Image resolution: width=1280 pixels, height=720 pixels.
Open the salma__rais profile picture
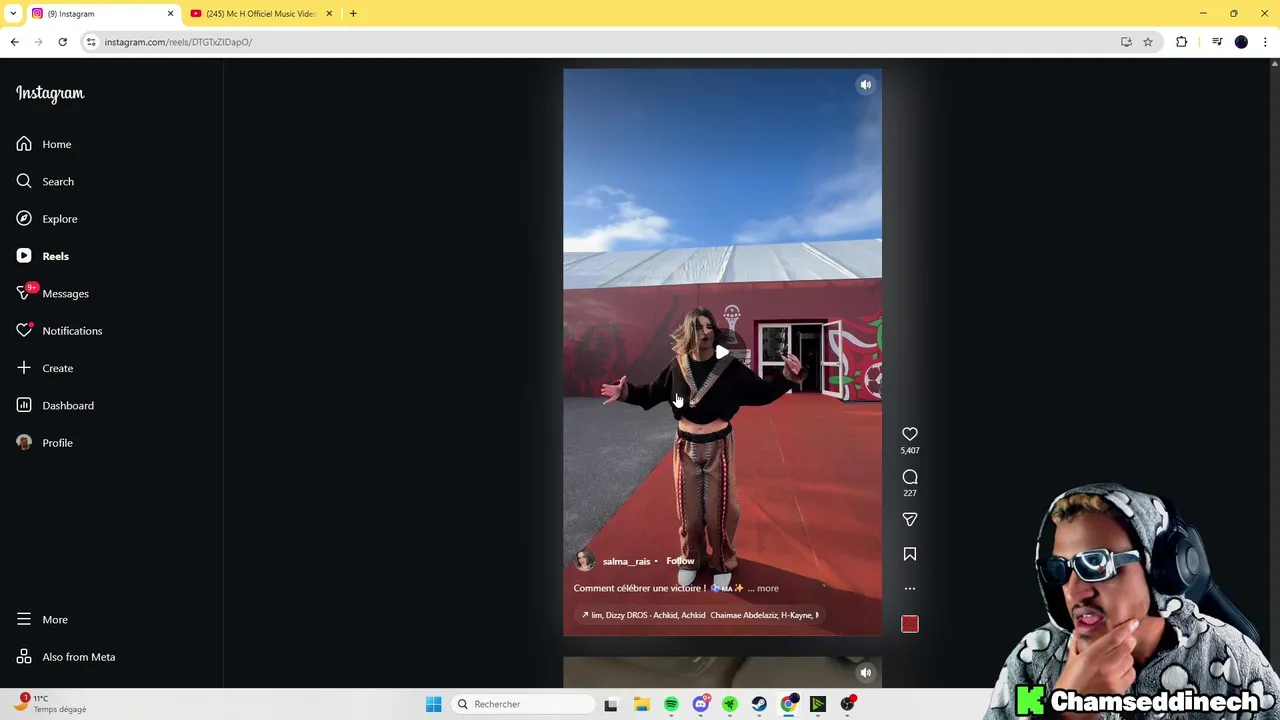[x=585, y=561]
